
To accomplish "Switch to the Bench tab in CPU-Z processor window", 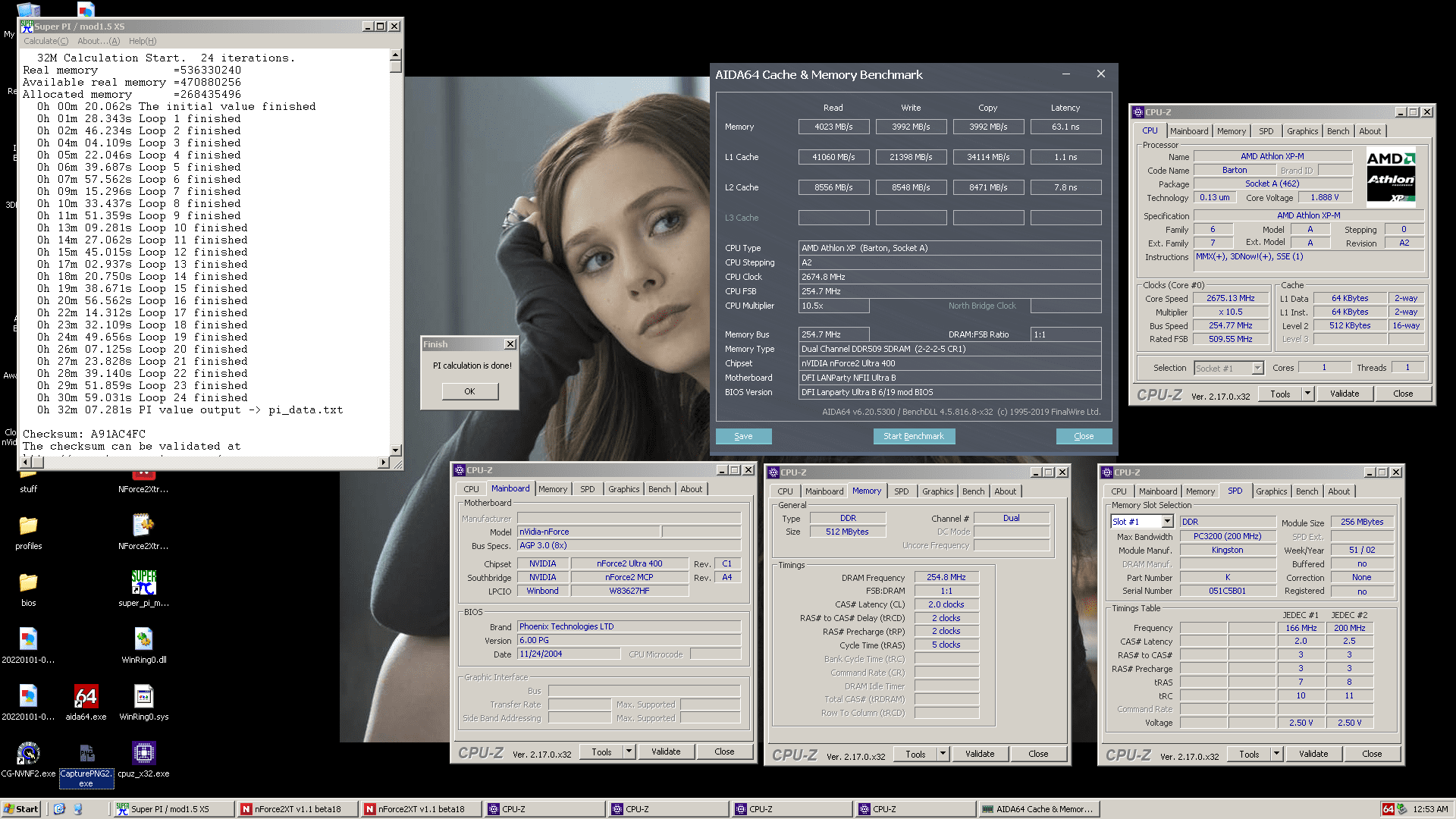I will pyautogui.click(x=1338, y=131).
